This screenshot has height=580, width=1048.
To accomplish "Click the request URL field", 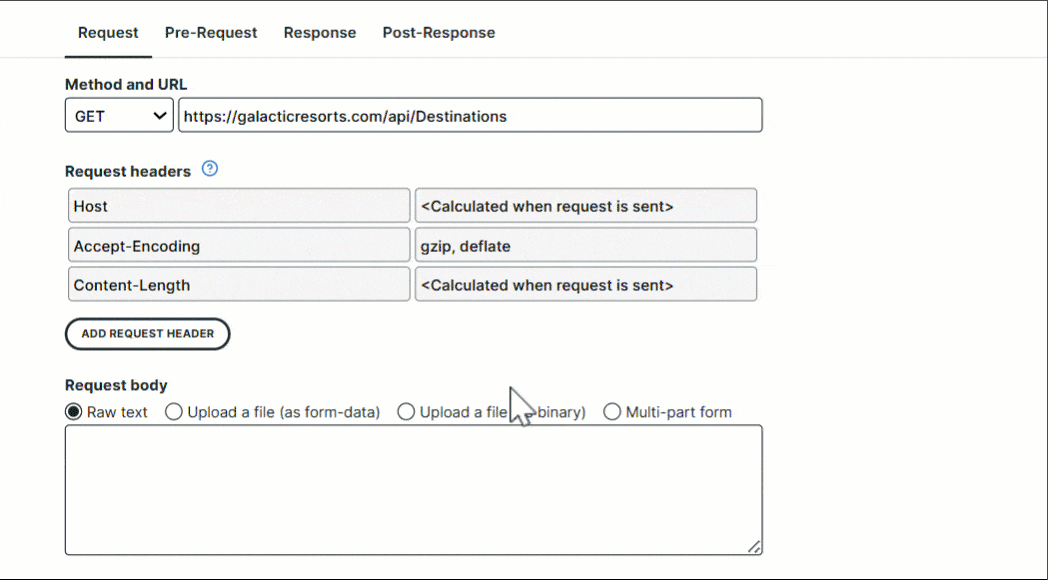I will coord(470,116).
